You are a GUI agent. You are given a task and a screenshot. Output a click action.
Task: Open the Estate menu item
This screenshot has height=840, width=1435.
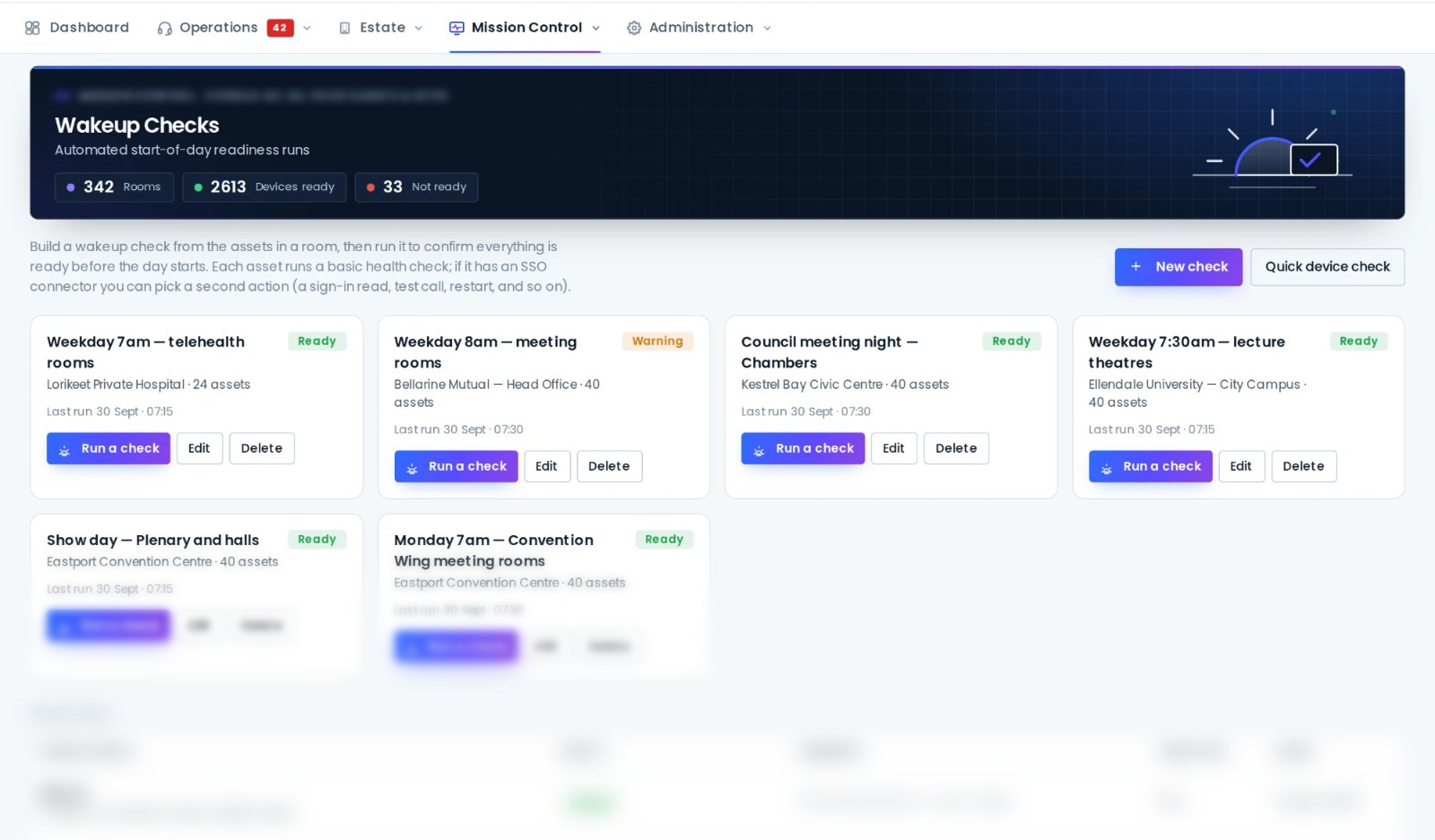click(x=382, y=28)
